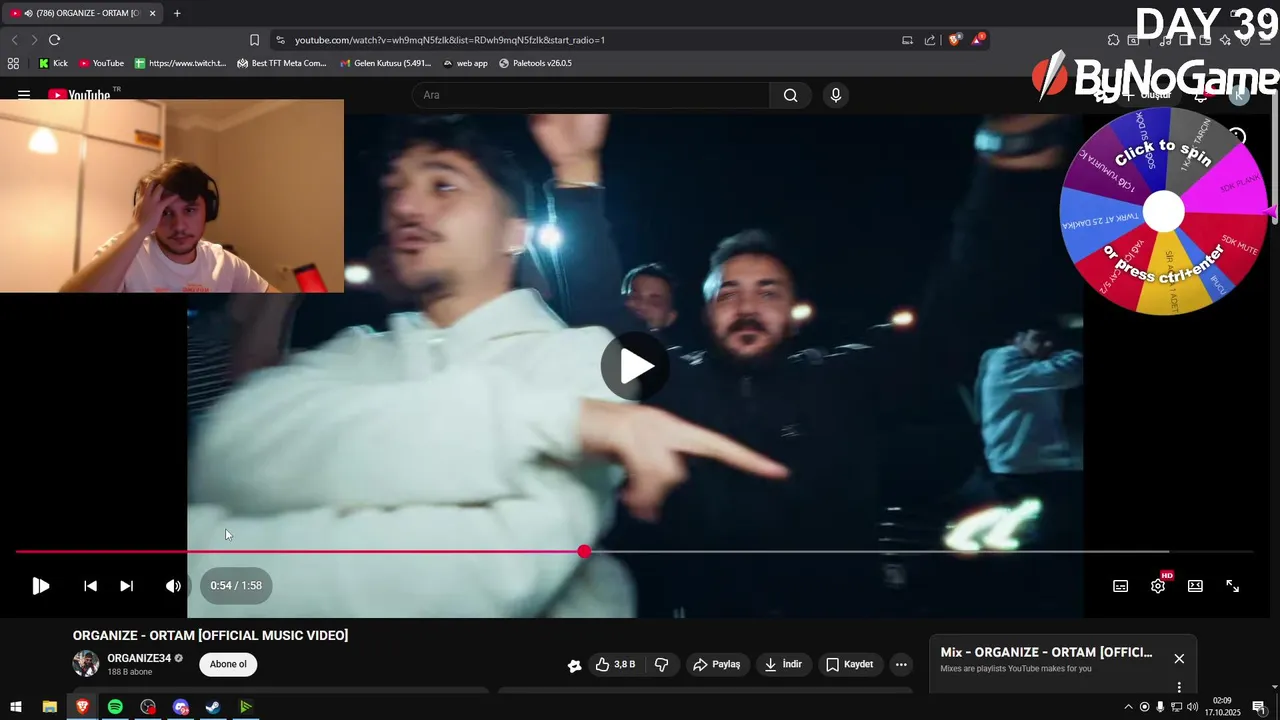Open the twitch.tv bookmark
This screenshot has height=720, width=1280.
coord(180,63)
